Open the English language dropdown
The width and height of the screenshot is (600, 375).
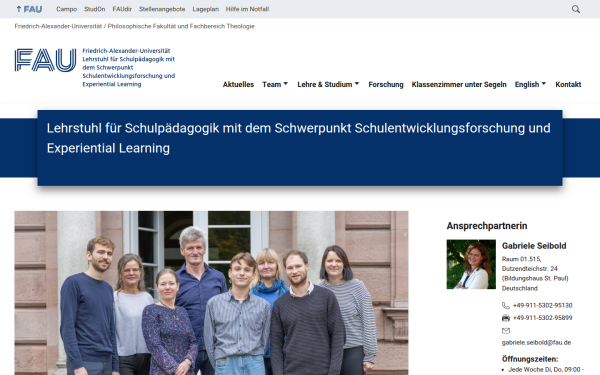pos(530,84)
